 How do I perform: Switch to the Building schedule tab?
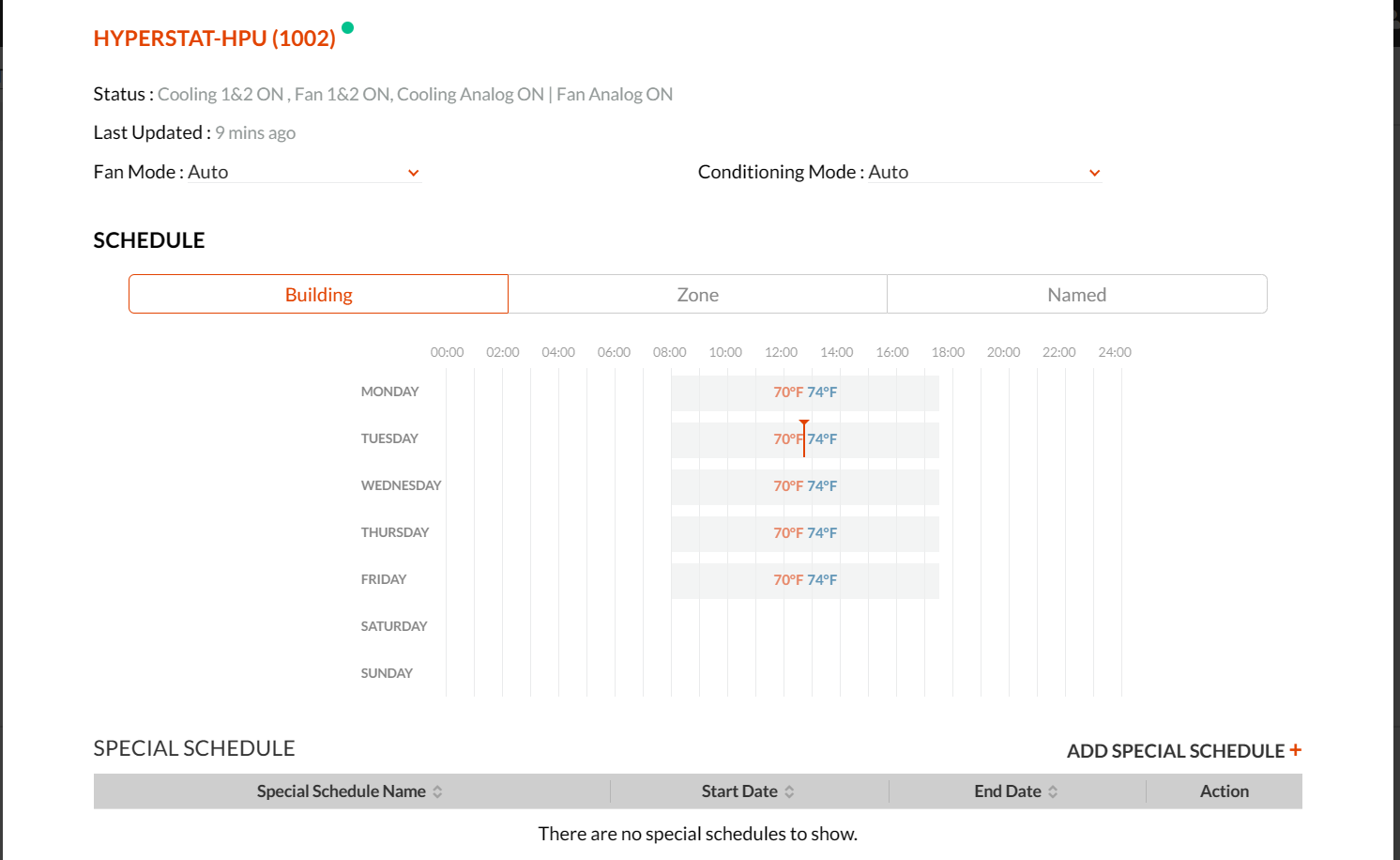[318, 295]
